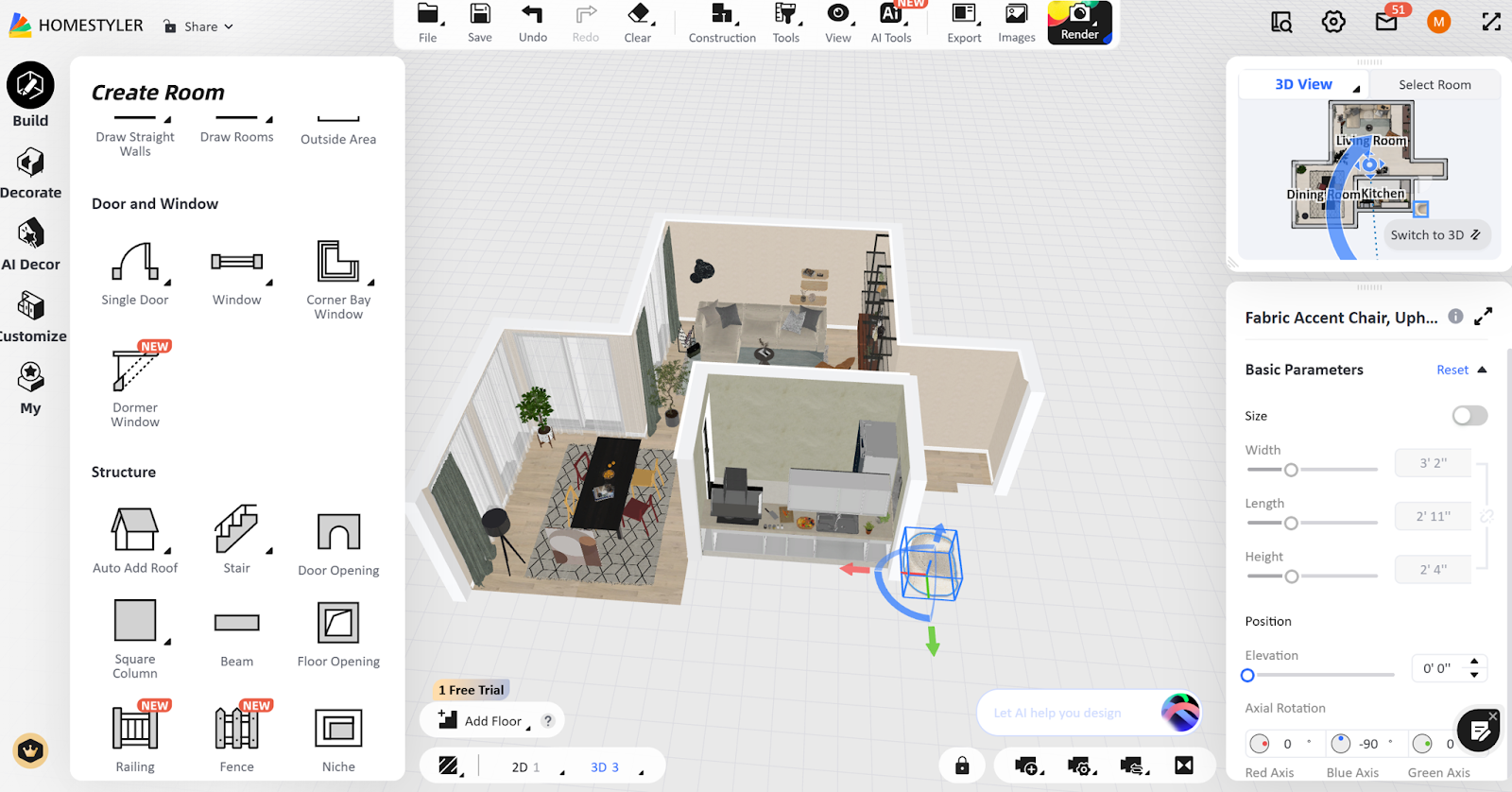The height and width of the screenshot is (792, 1512).
Task: Open the Customize sidebar section
Action: (x=30, y=317)
